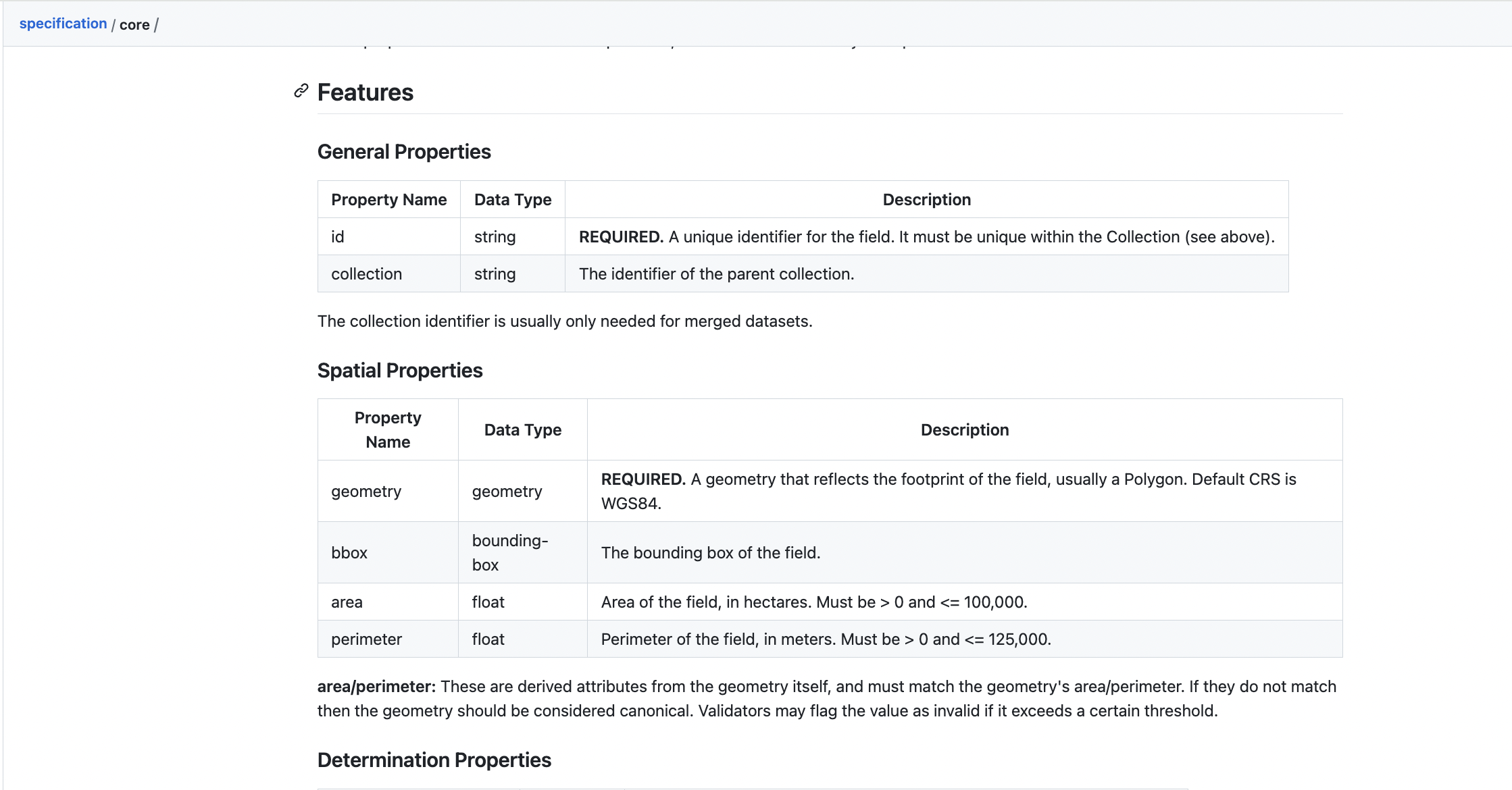Click the Data Type column header

[511, 199]
